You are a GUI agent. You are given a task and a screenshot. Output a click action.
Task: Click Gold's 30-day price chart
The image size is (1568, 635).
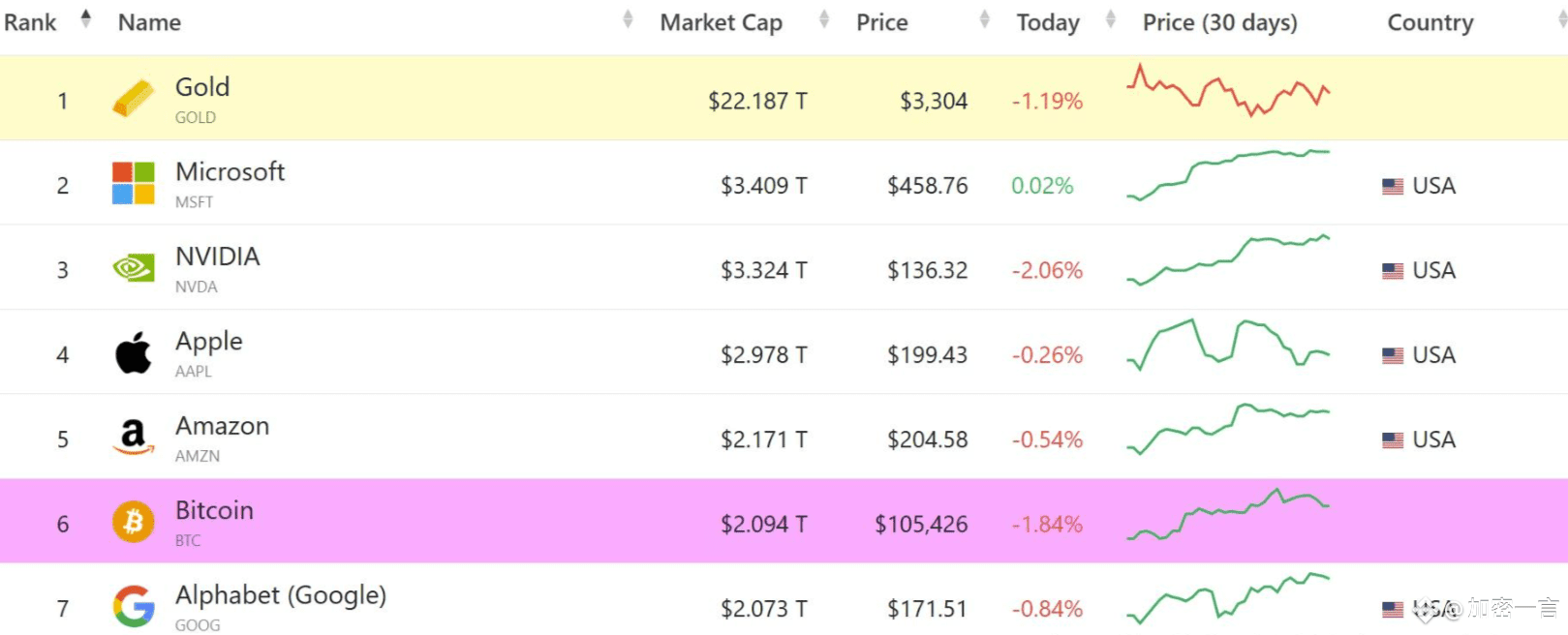[1227, 91]
